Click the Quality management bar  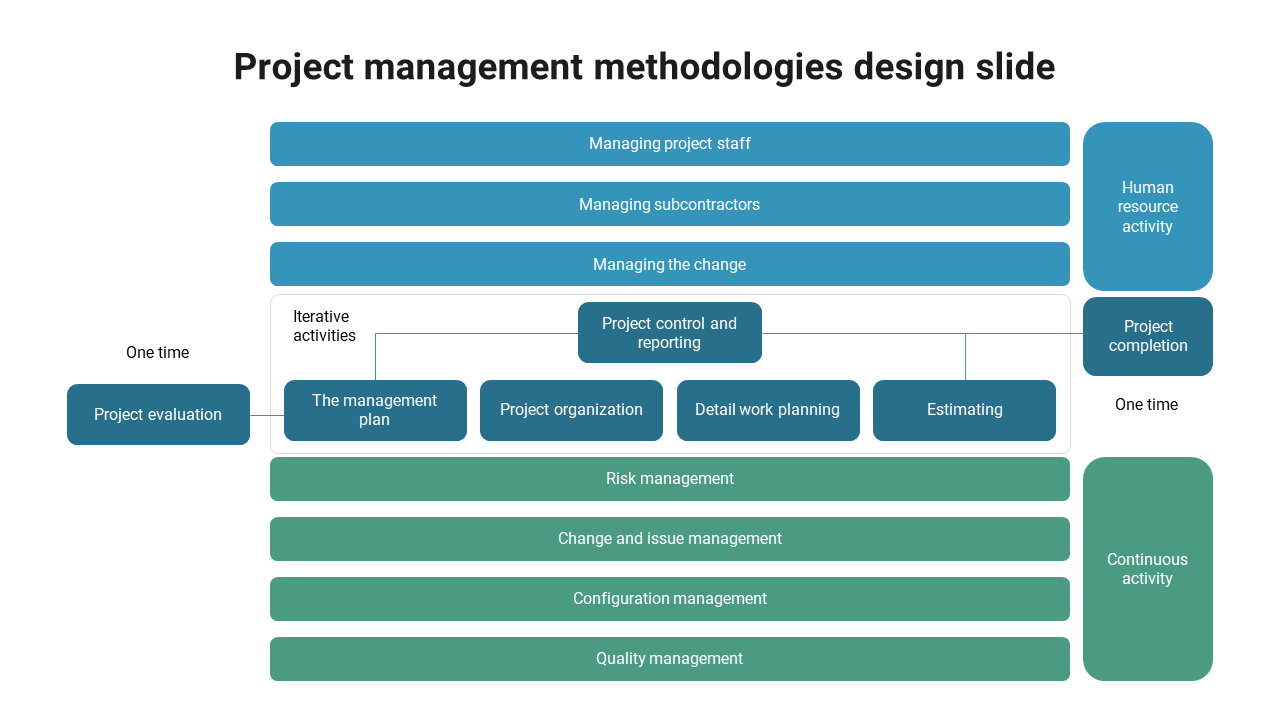point(669,659)
